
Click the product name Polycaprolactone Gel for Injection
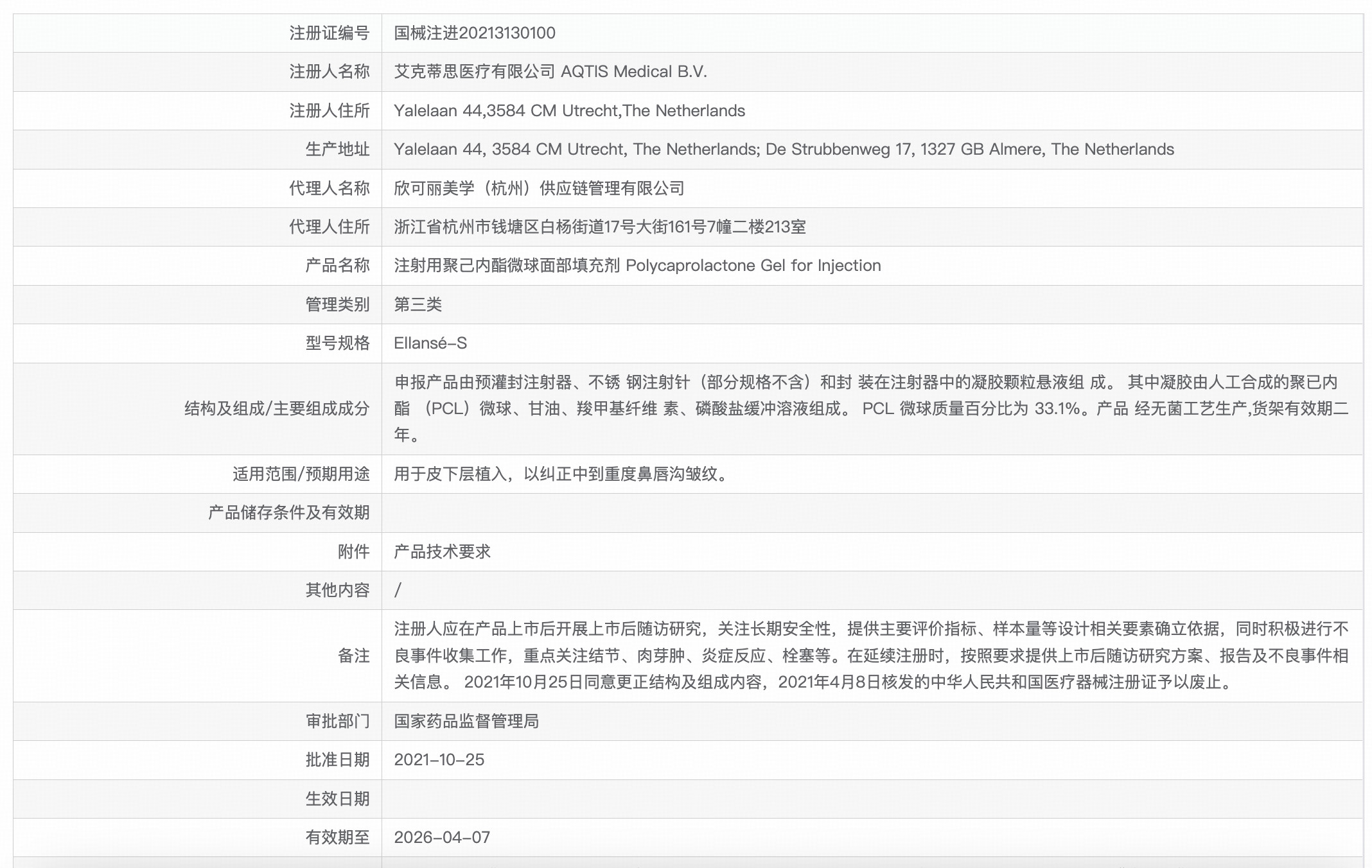pos(638,266)
